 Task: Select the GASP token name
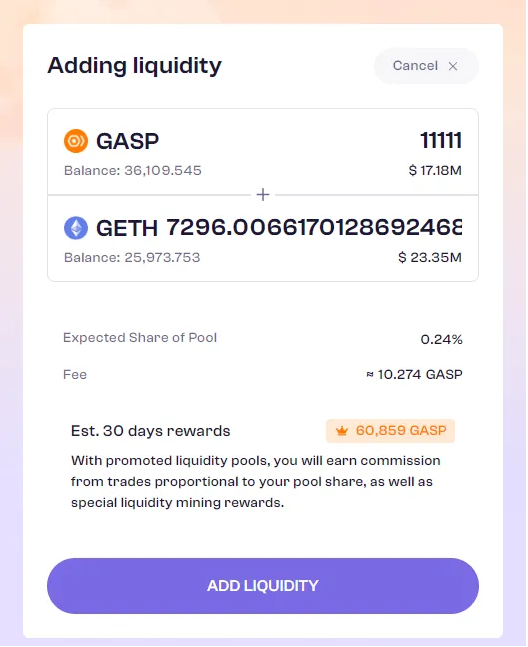pos(127,141)
